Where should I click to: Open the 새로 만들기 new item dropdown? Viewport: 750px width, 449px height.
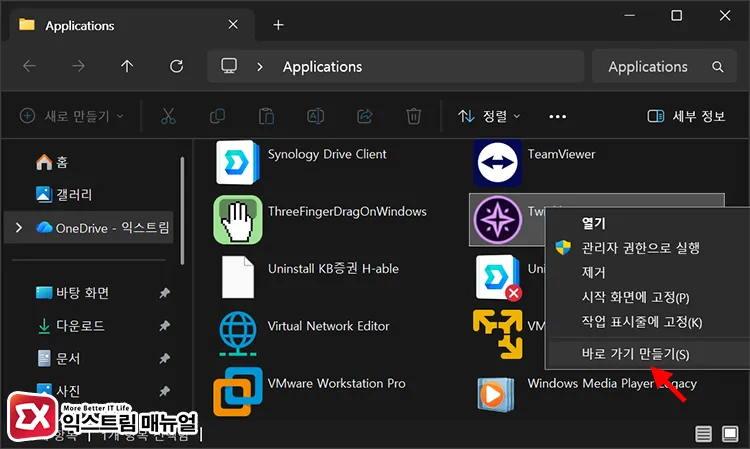tap(72, 116)
